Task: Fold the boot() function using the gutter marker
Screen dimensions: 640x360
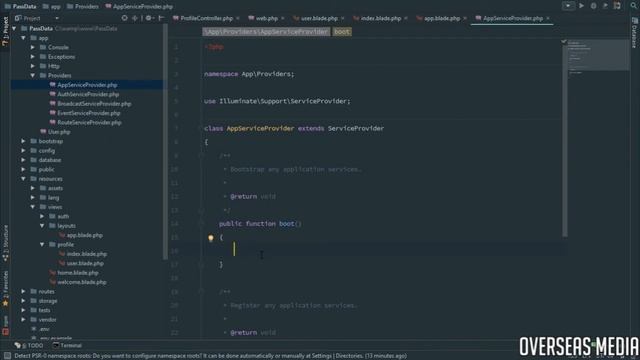Action: coord(201,224)
